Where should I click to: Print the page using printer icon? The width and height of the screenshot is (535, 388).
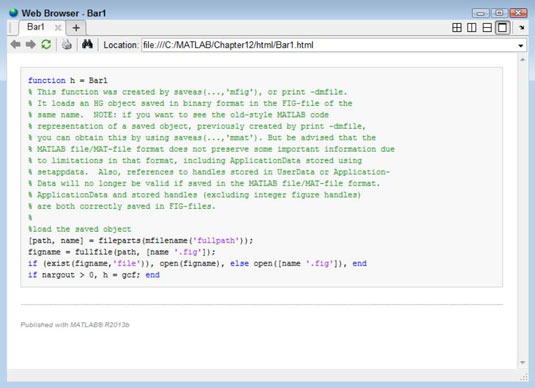[67, 45]
